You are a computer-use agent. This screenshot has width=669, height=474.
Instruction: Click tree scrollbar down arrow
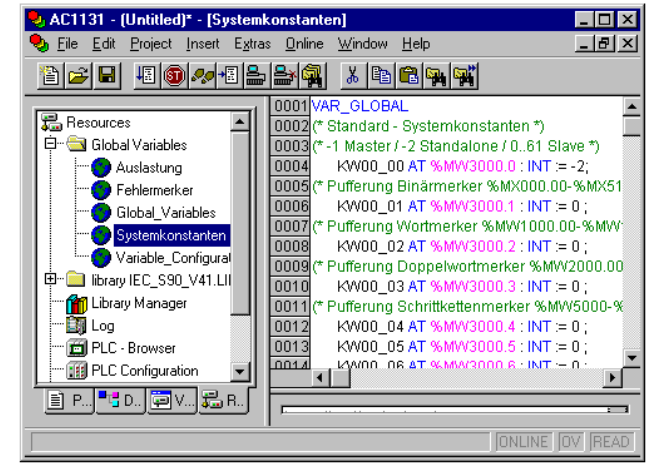pyautogui.click(x=240, y=372)
